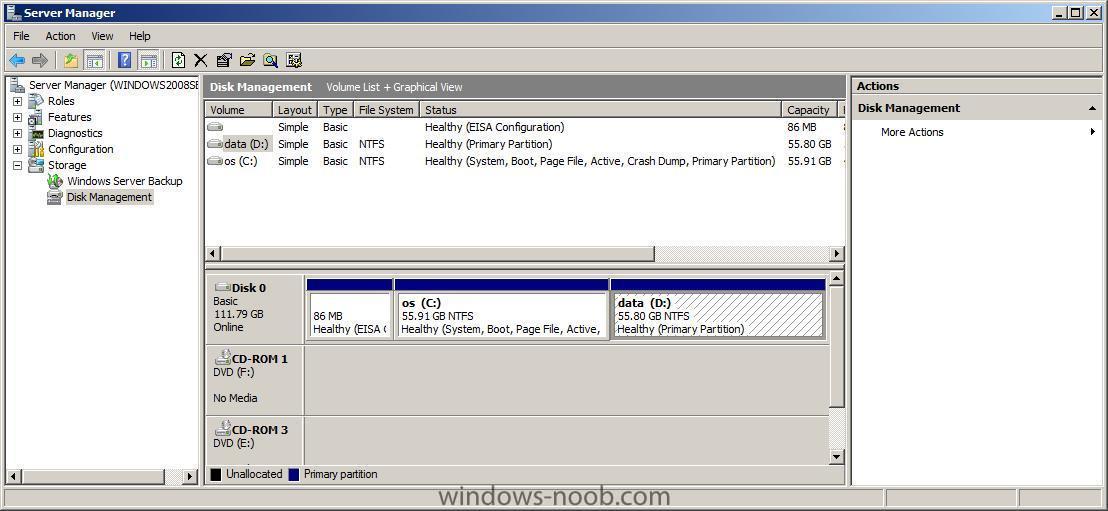Image resolution: width=1108 pixels, height=511 pixels.
Task: Sort by the Capacity column header
Action: tap(809, 110)
